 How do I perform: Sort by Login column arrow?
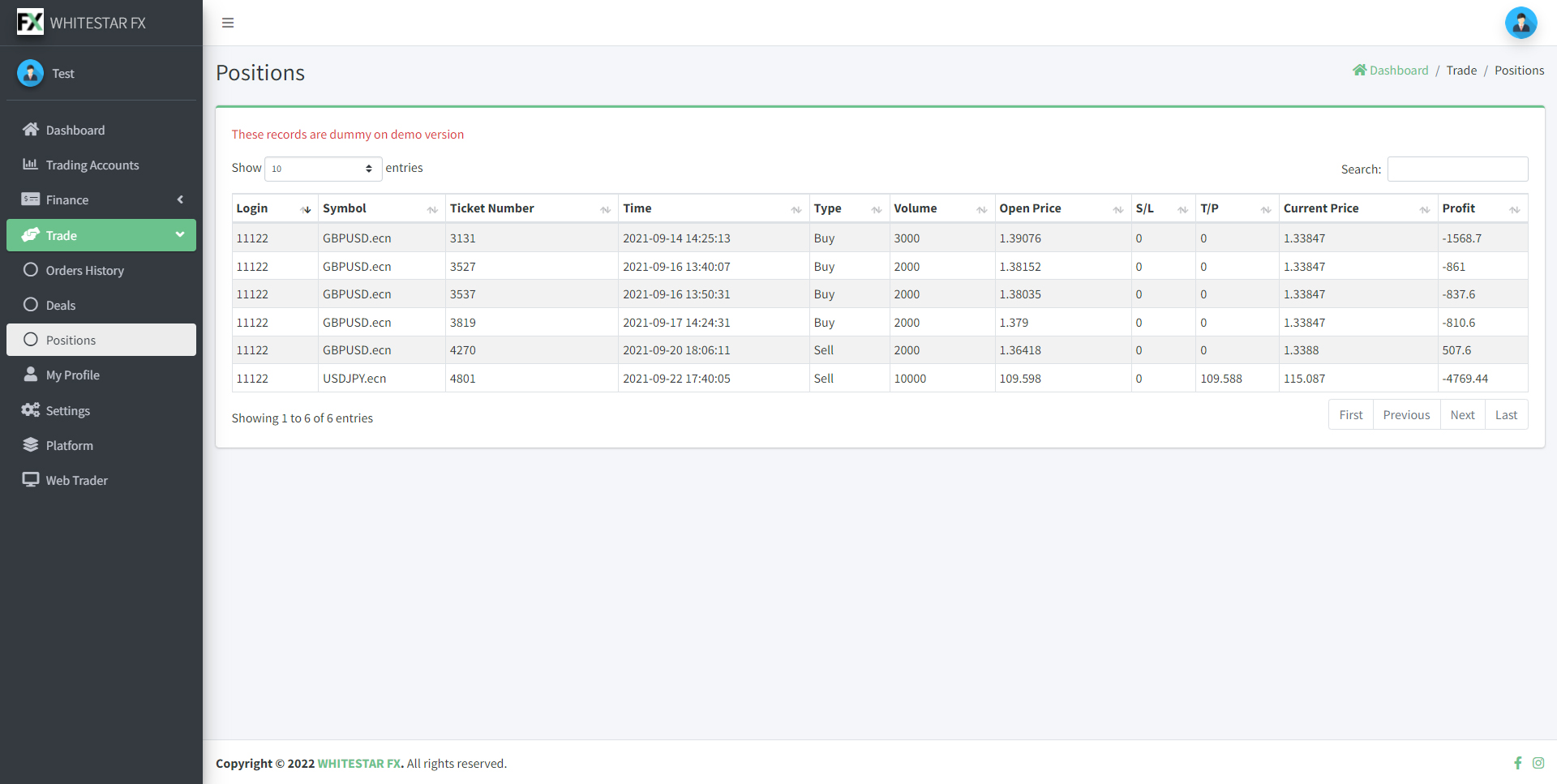tap(306, 209)
